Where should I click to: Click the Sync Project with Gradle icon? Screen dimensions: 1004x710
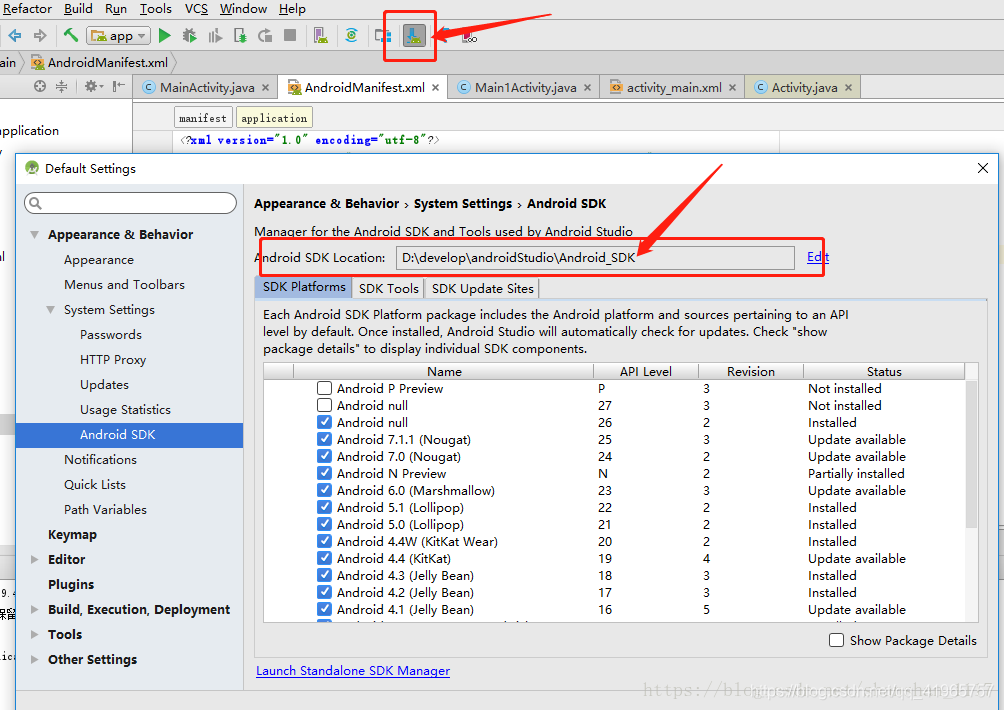[352, 36]
